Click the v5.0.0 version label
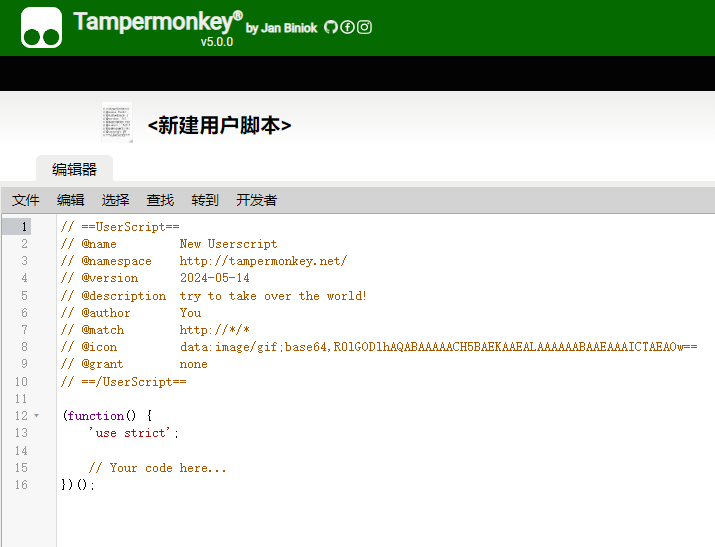 tap(217, 42)
